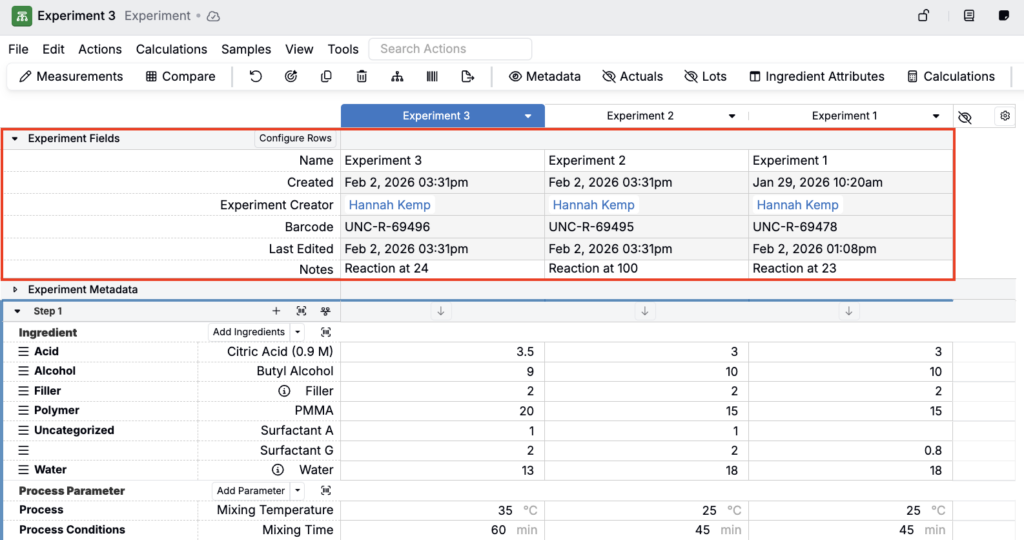Expand the Experiment Metadata section

[15, 290]
